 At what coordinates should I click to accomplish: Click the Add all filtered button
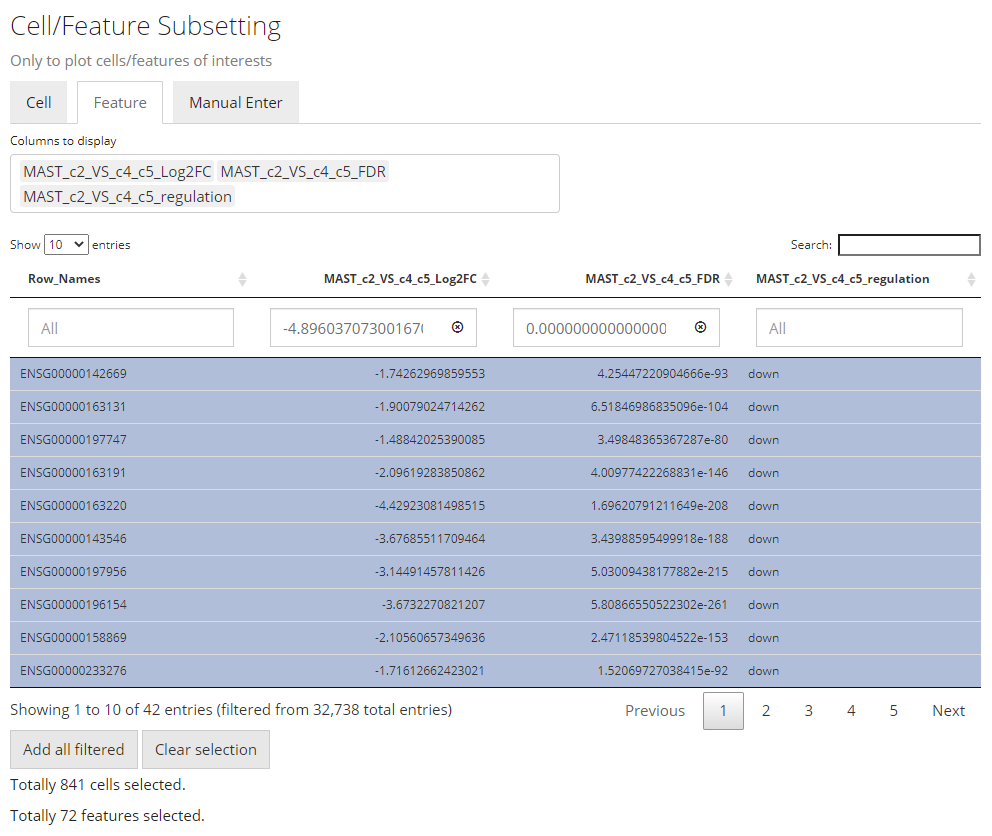coord(74,749)
